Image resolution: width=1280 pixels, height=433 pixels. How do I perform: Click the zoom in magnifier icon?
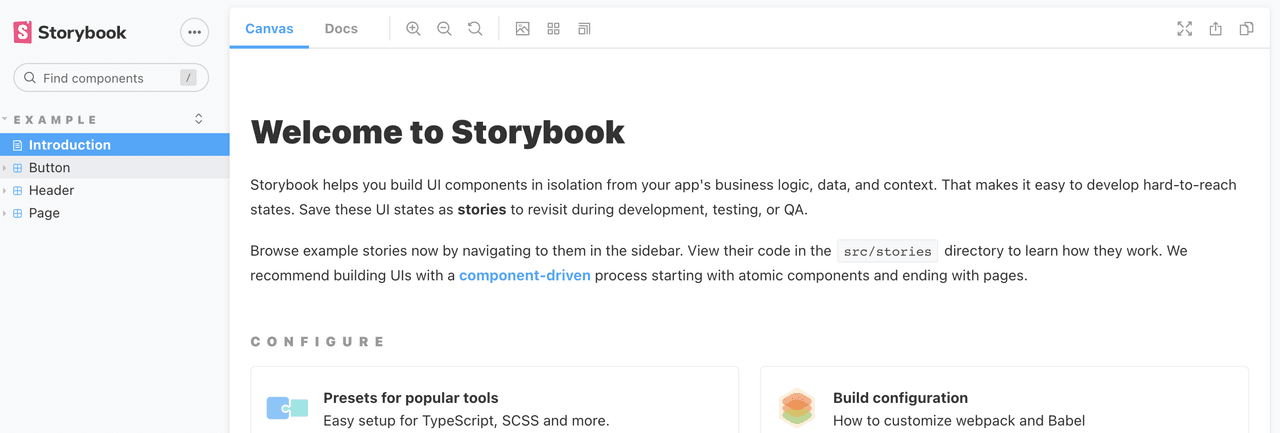[413, 29]
